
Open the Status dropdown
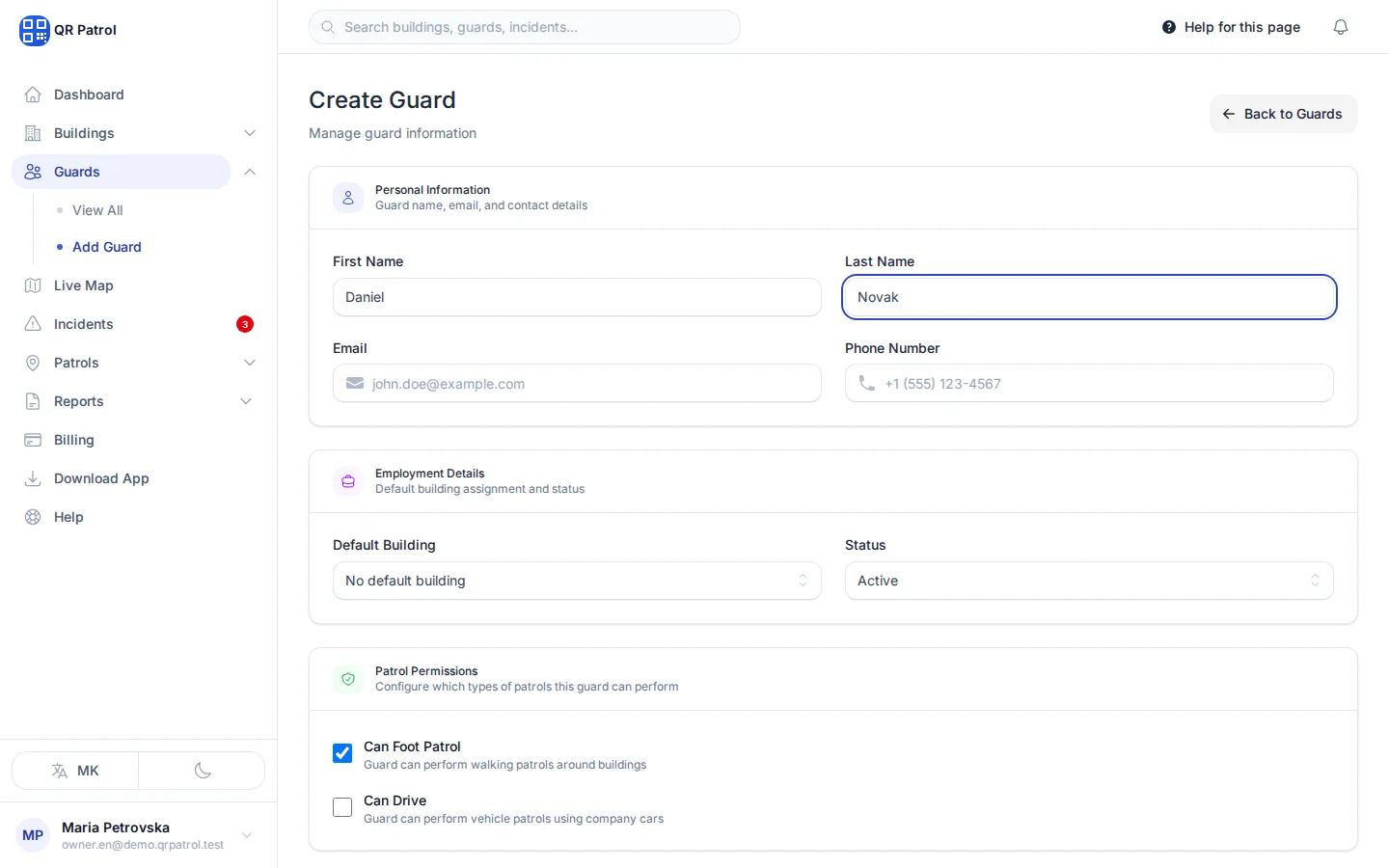pyautogui.click(x=1089, y=581)
